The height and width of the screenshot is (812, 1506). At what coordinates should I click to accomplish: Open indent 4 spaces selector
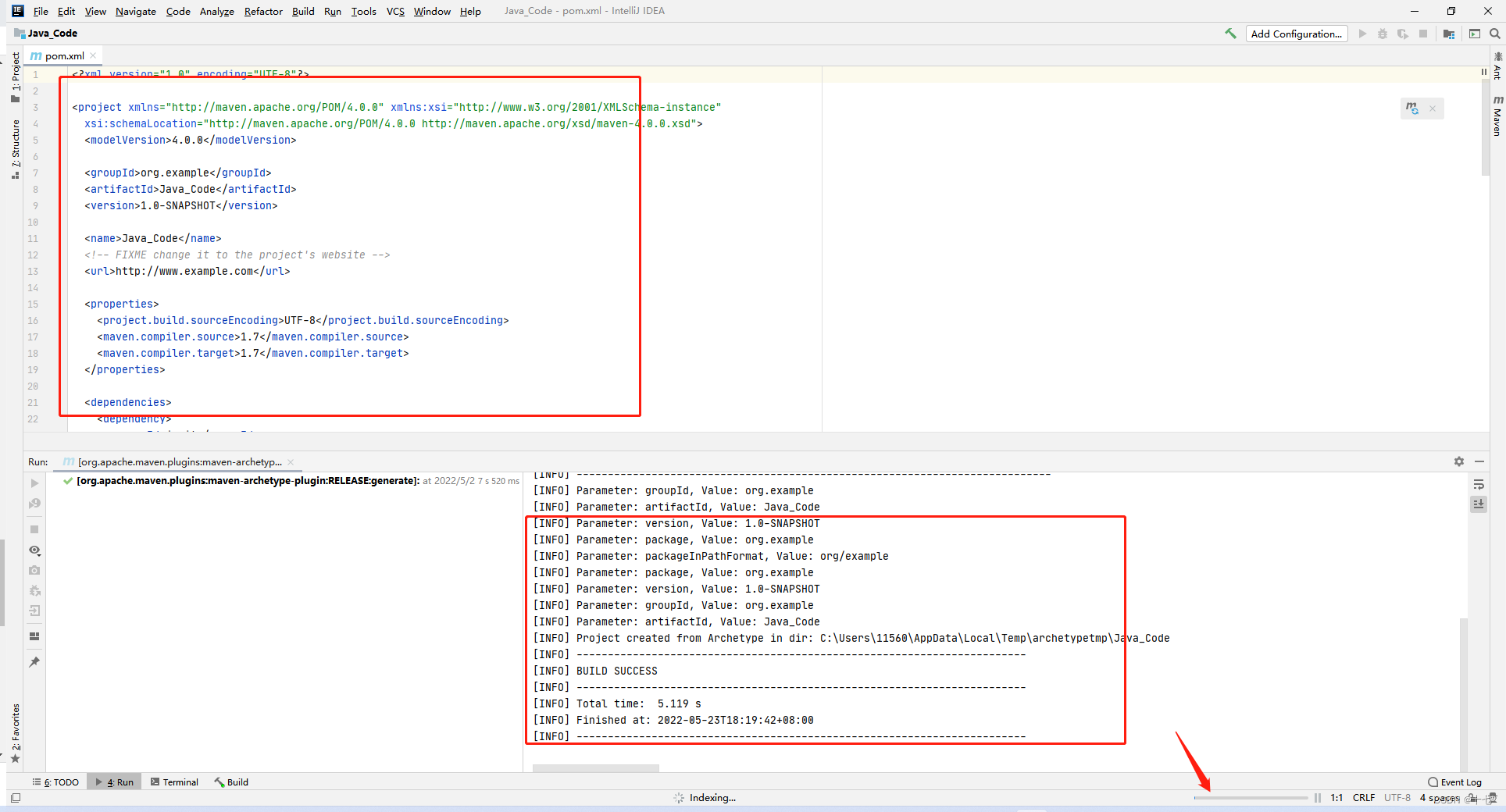click(x=1440, y=798)
